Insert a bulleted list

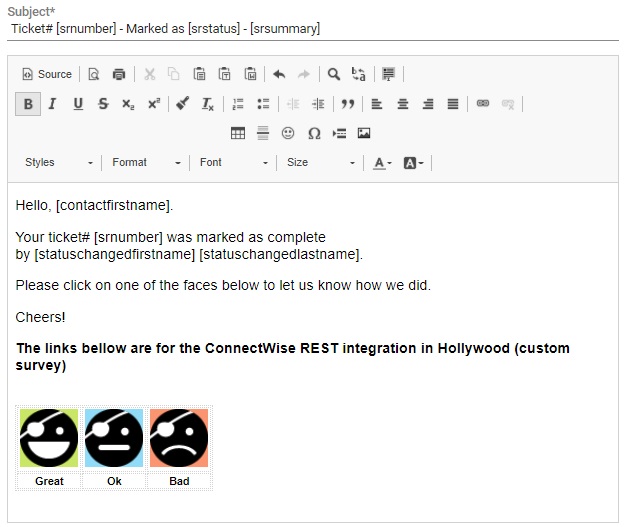click(x=263, y=104)
